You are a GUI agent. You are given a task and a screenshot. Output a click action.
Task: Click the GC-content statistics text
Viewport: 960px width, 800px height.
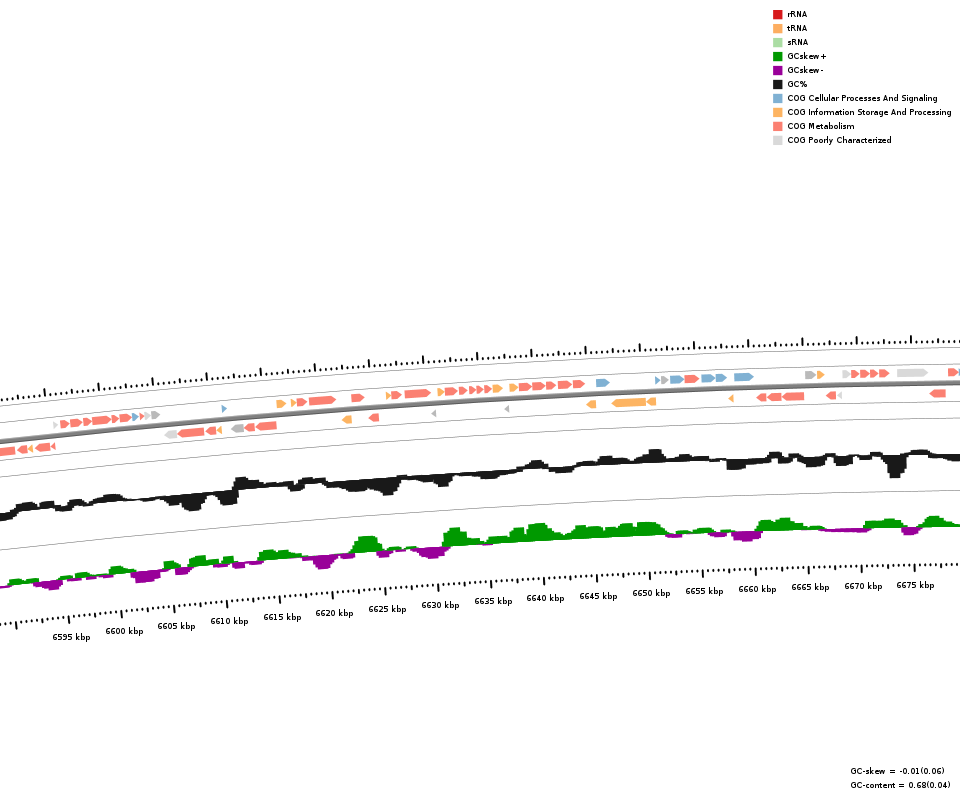[897, 785]
